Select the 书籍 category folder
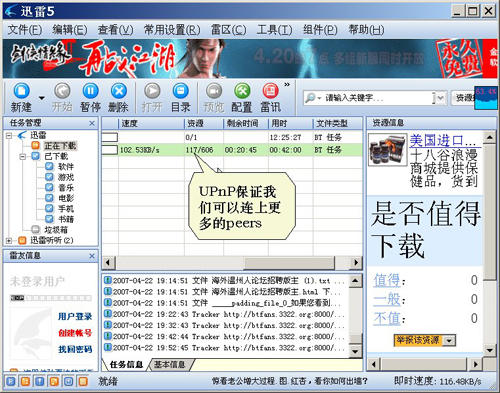This screenshot has width=500, height=393. coord(66,219)
